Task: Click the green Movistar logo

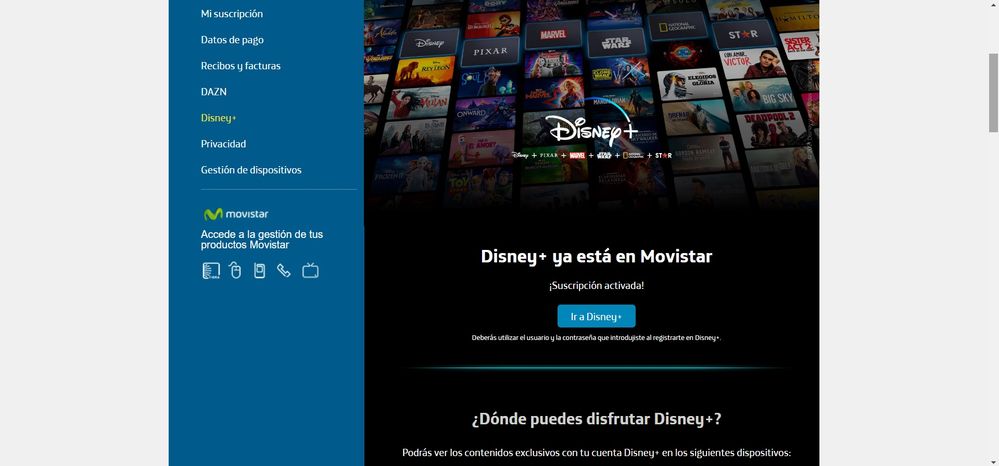Action: click(x=236, y=214)
